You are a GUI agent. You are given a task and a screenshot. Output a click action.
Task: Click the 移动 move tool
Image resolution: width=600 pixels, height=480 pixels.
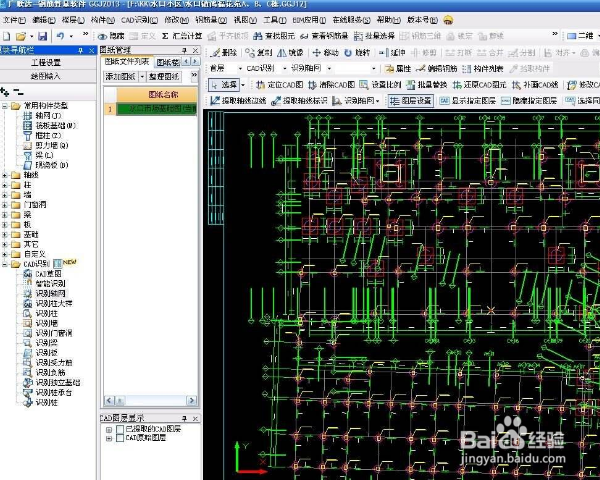[325, 52]
